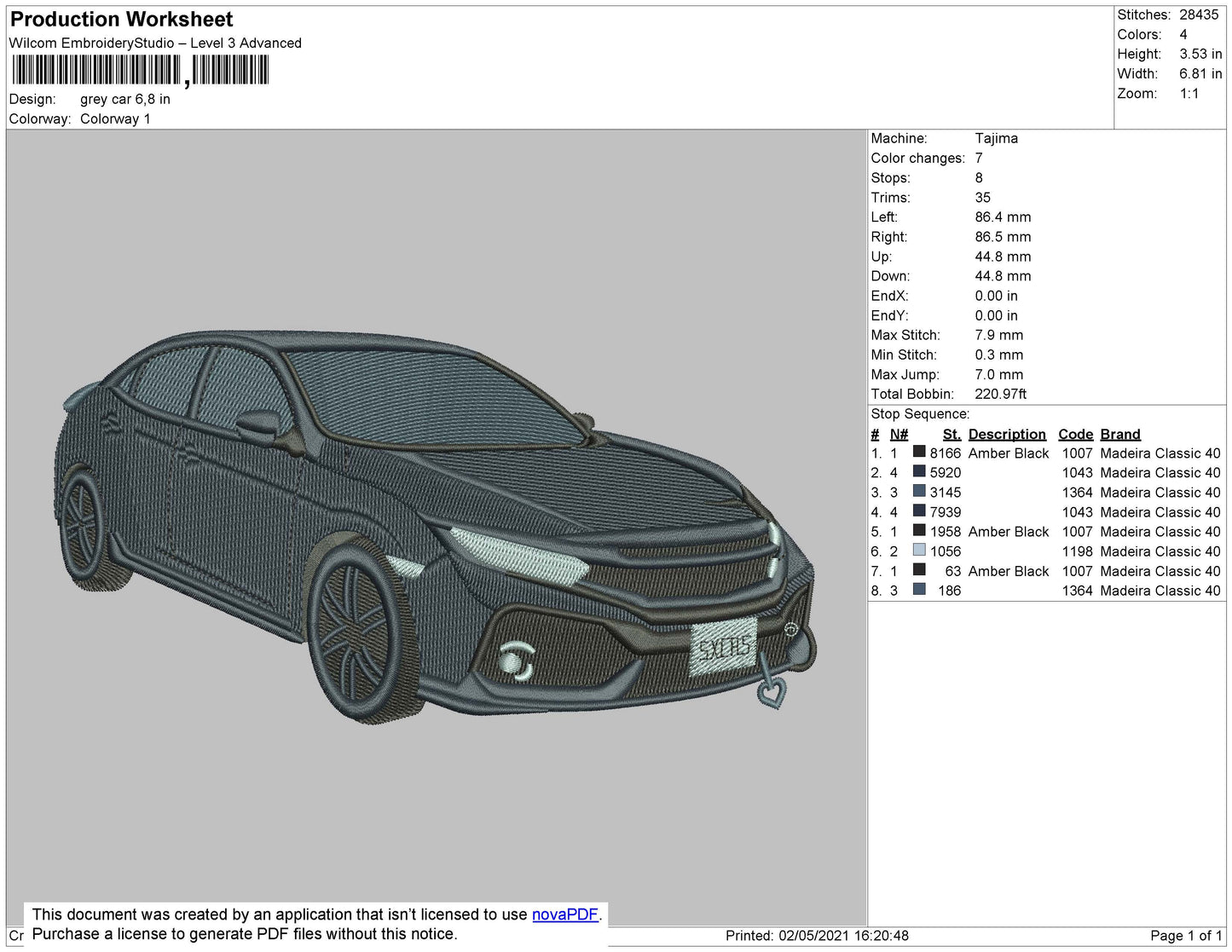Click the novaPDF hyperlink
The width and height of the screenshot is (1232, 952).
coord(565,914)
